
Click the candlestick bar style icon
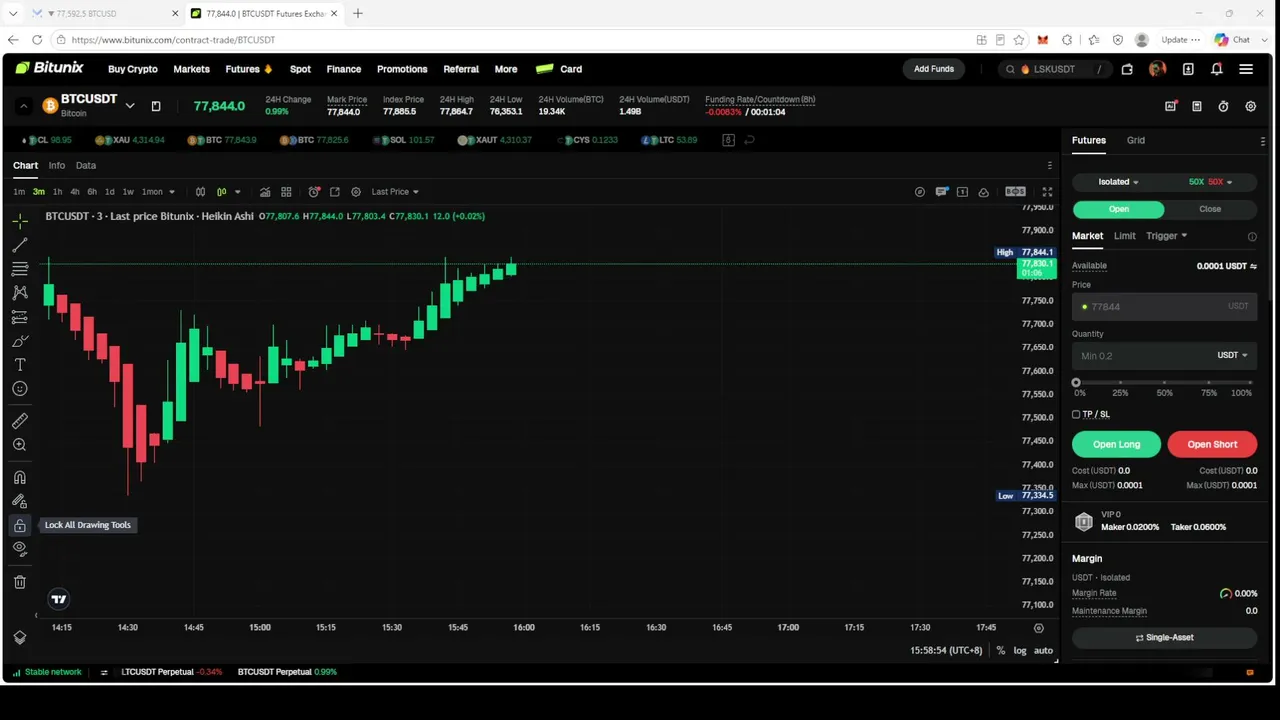[200, 192]
